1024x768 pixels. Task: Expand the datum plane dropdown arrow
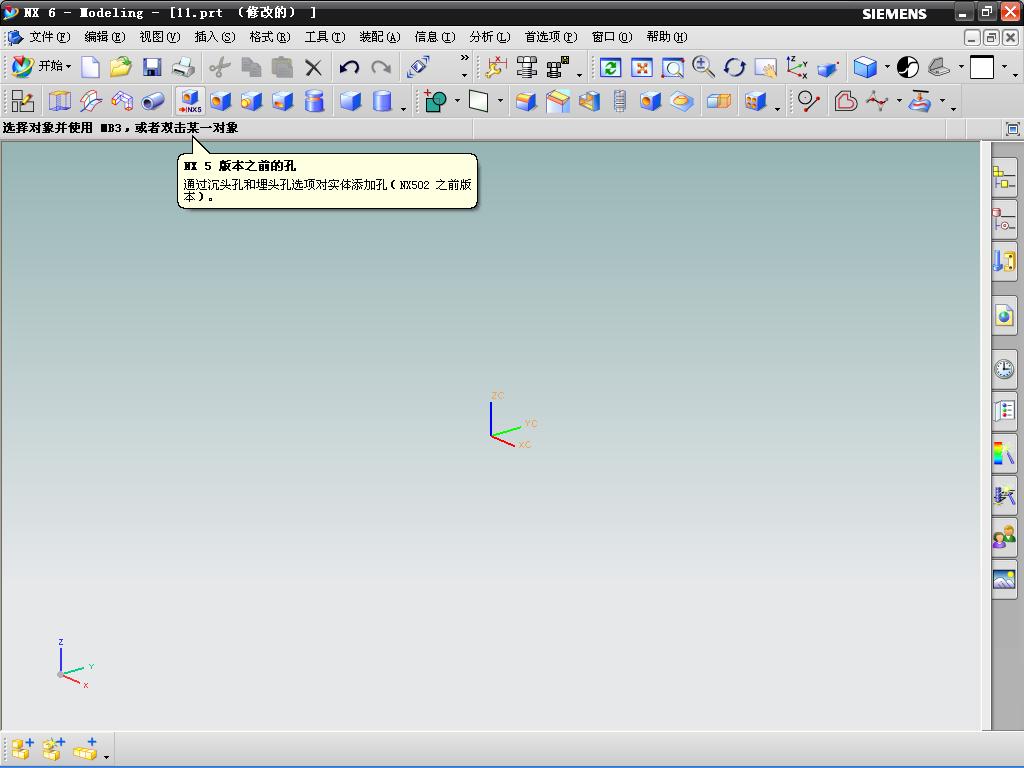point(500,101)
